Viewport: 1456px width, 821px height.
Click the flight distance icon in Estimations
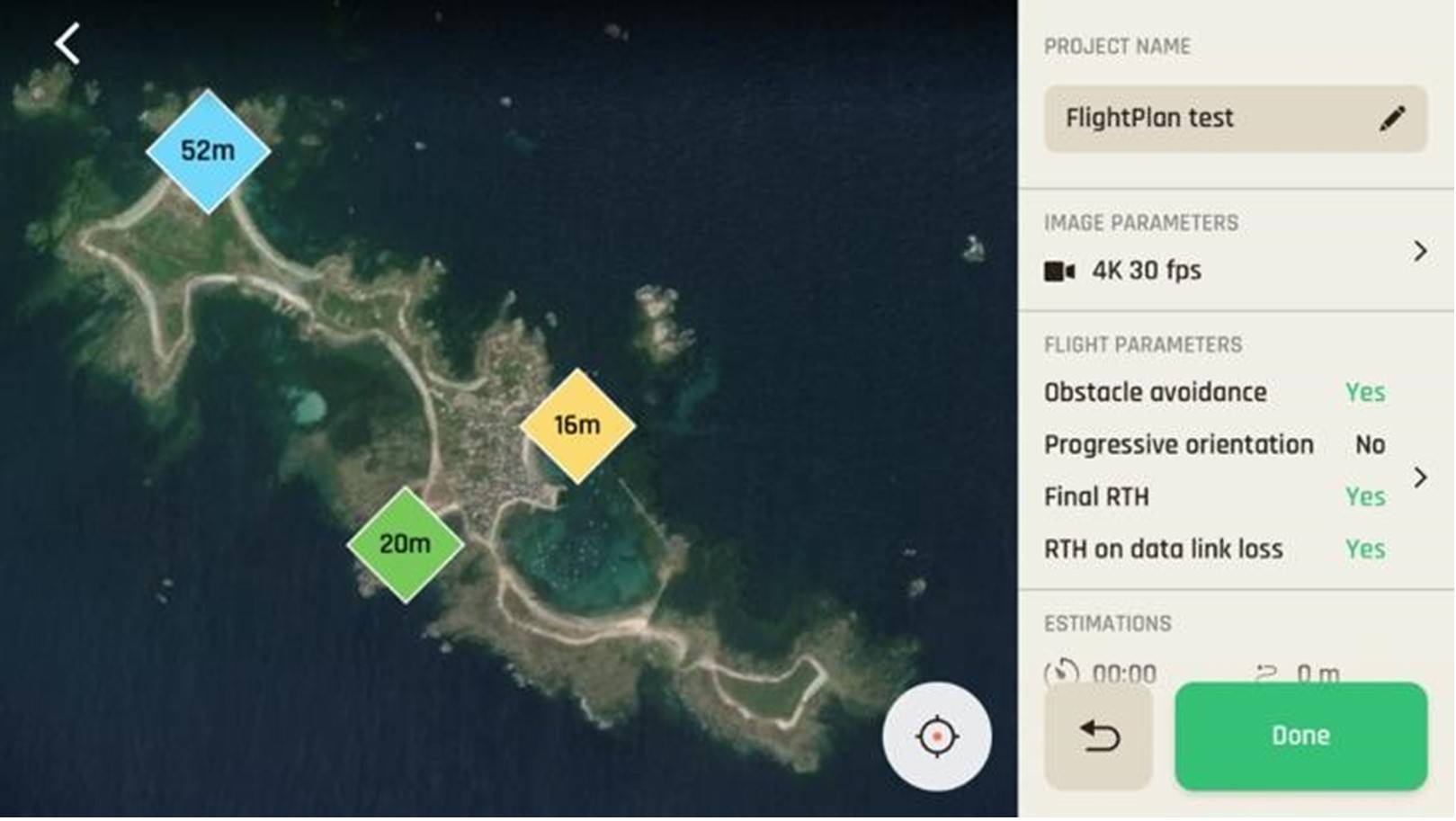pos(1266,672)
